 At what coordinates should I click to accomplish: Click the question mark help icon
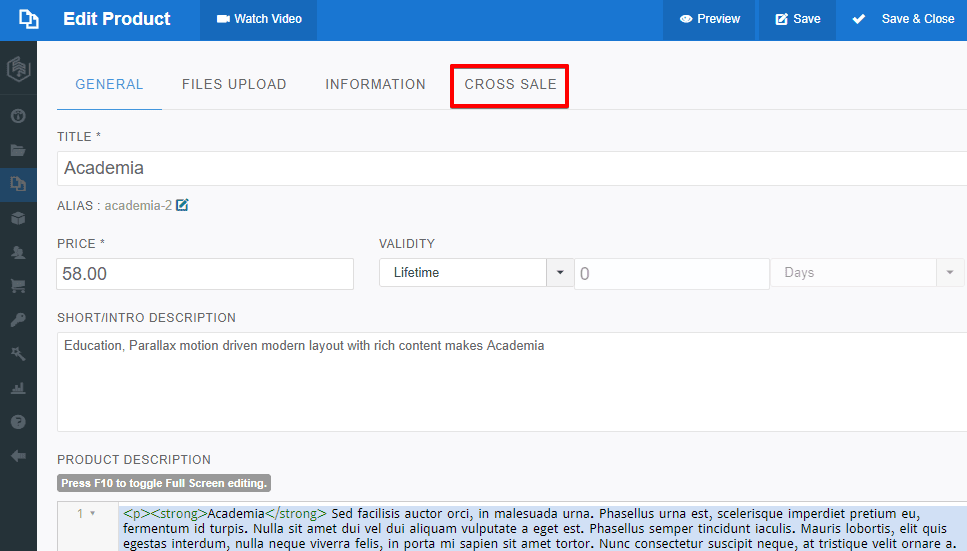[x=18, y=422]
